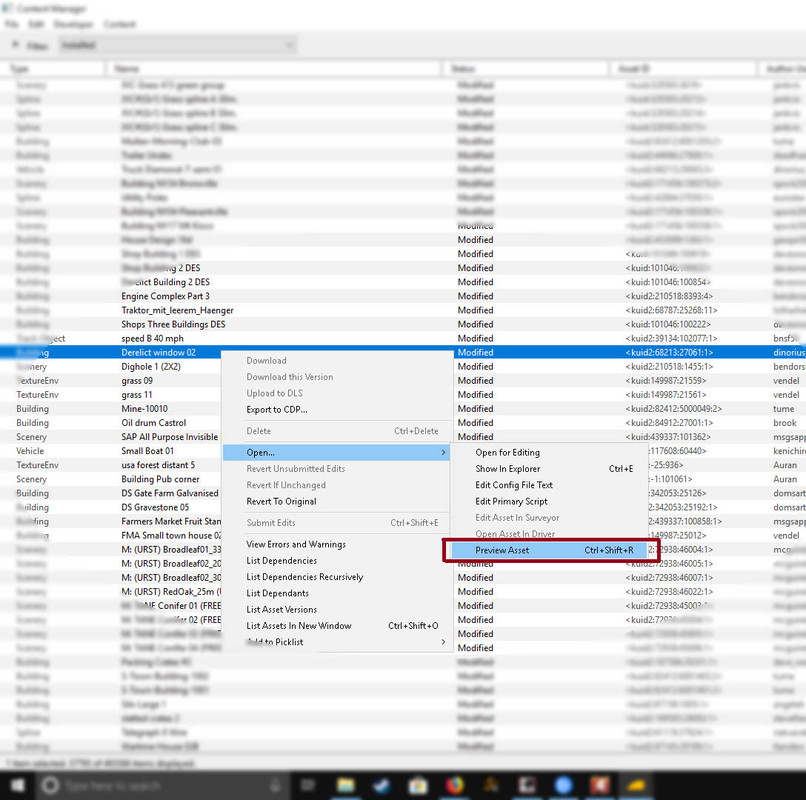Choose Edit Primary Script
The width and height of the screenshot is (806, 800).
point(548,501)
